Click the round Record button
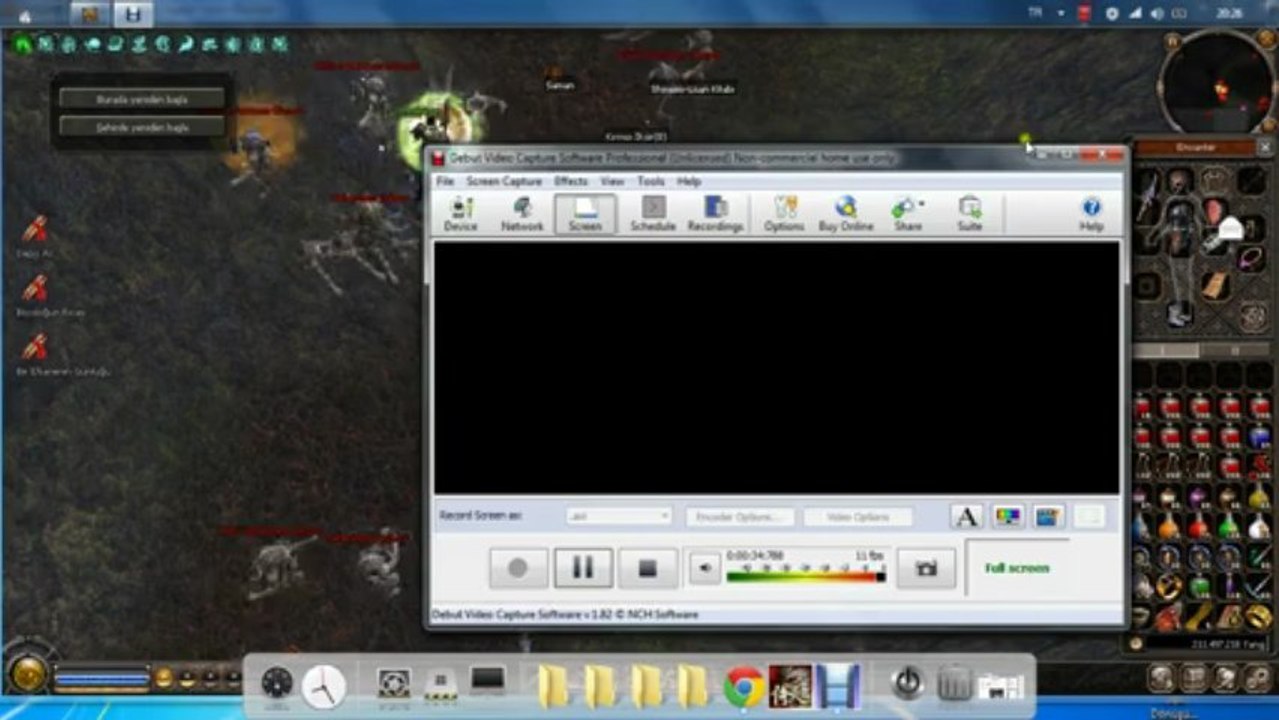Viewport: 1279px width, 720px height. (518, 568)
